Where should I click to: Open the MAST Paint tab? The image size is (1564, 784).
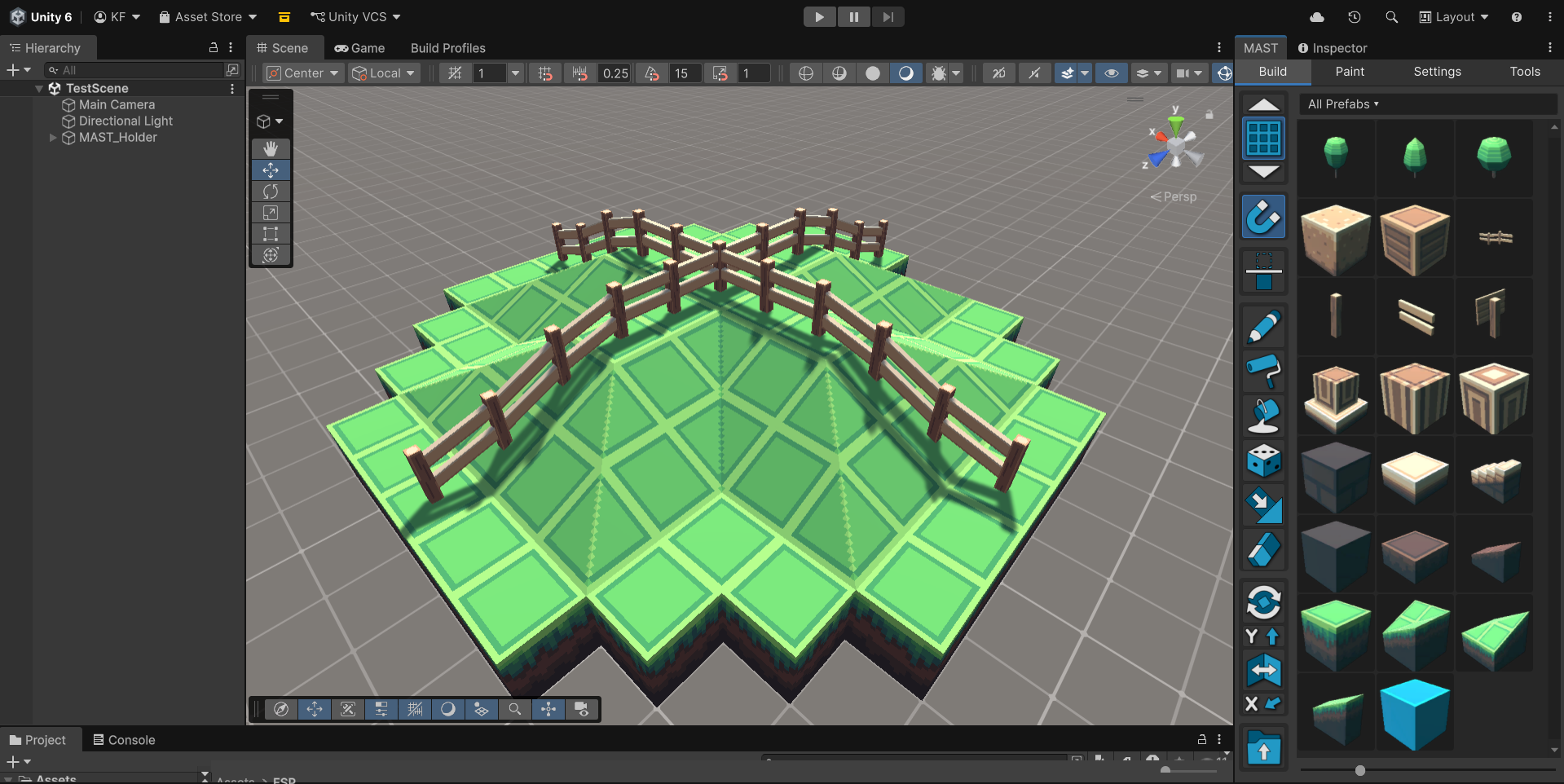coord(1350,72)
